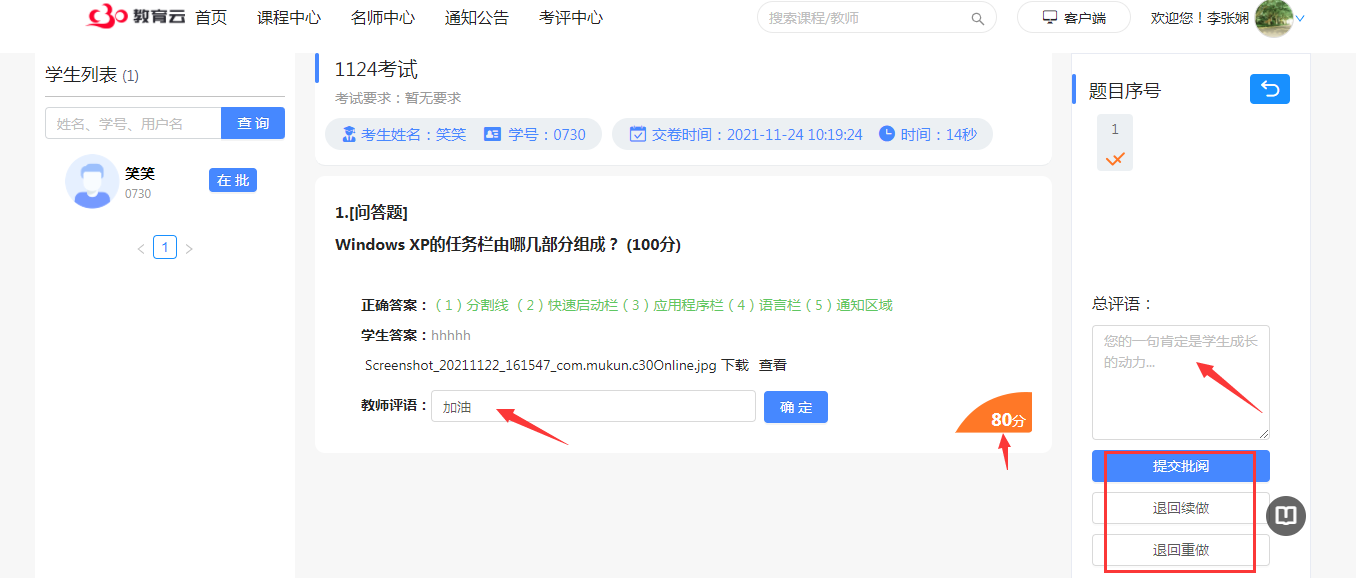The image size is (1356, 578).
Task: Click the 教师评语 input field
Action: pyautogui.click(x=592, y=407)
